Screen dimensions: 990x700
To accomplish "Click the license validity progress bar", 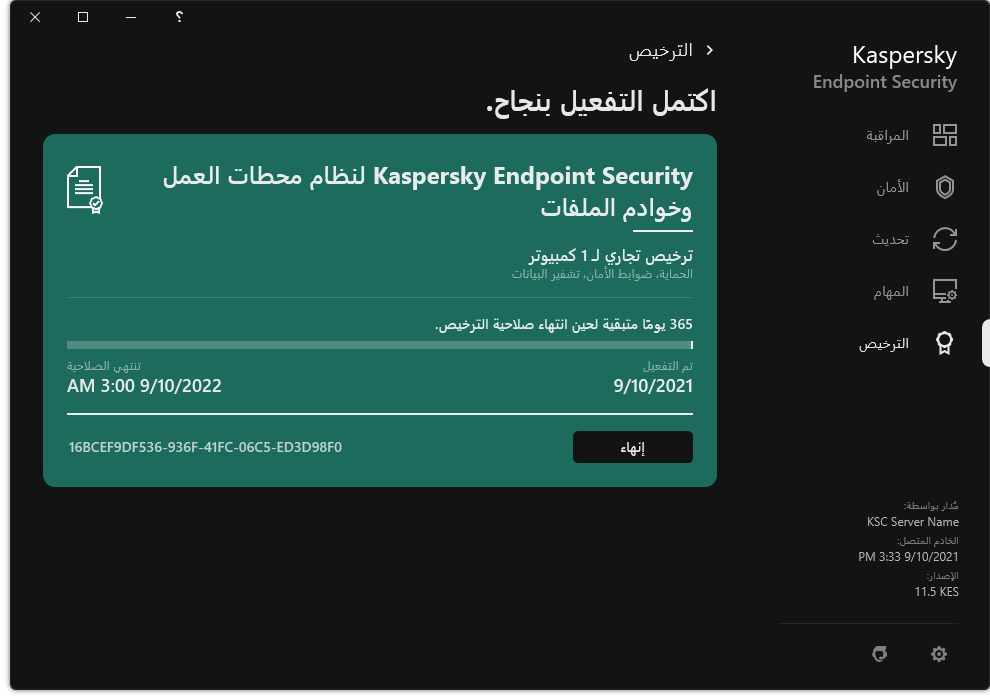I will coord(379,347).
